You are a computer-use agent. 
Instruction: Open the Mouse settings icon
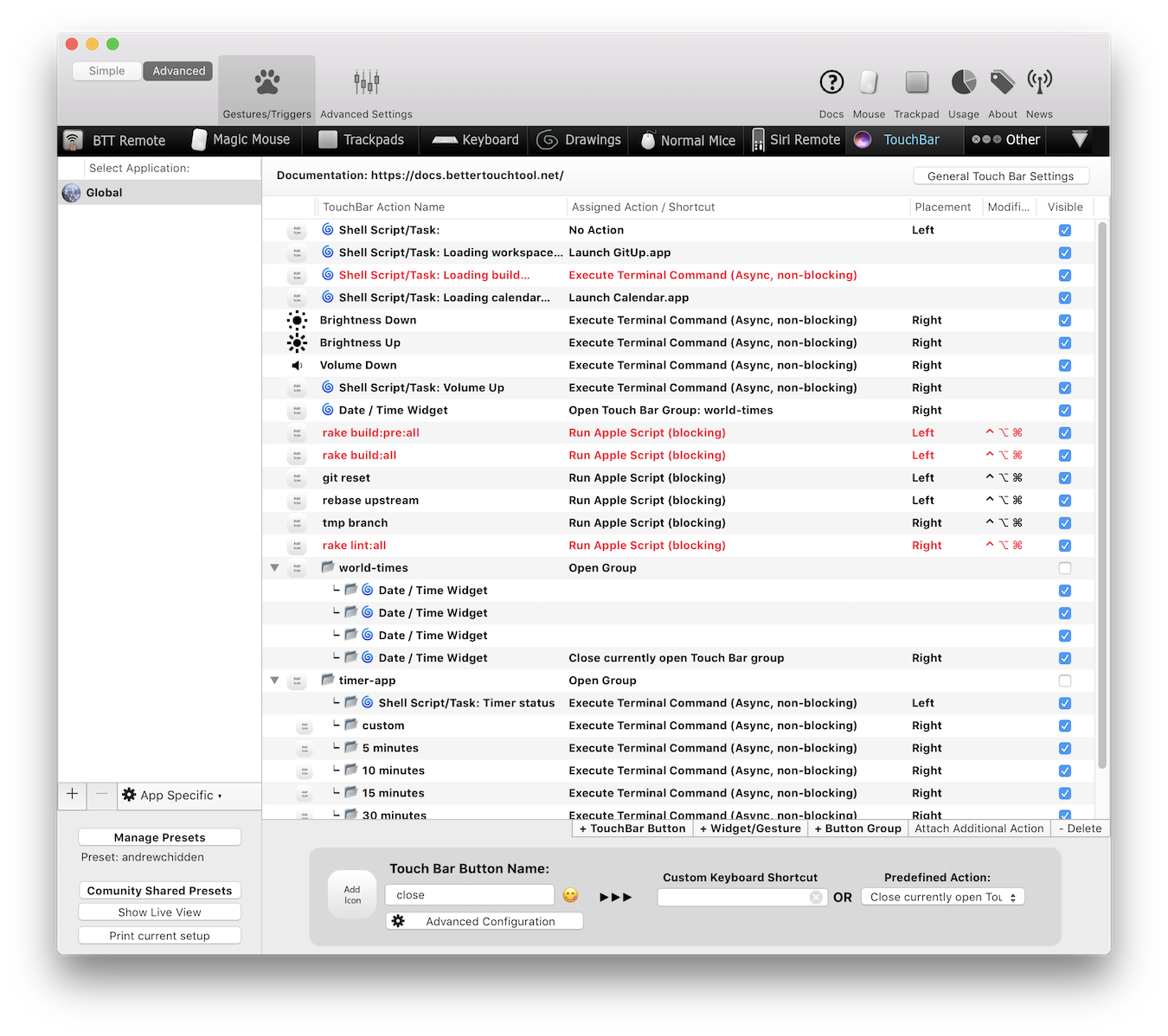(869, 82)
